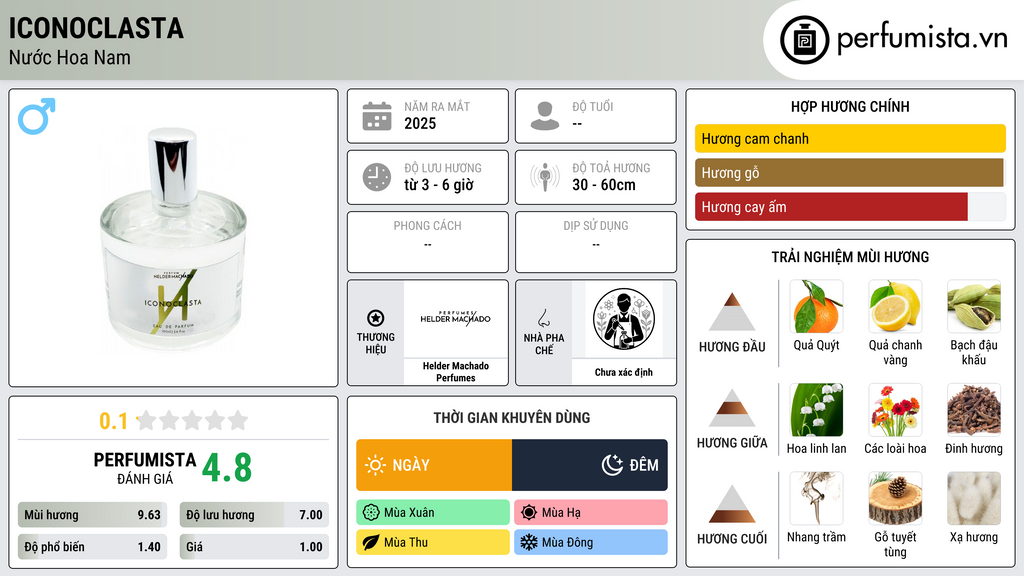Click the Xạ hương musk image

coord(974,498)
